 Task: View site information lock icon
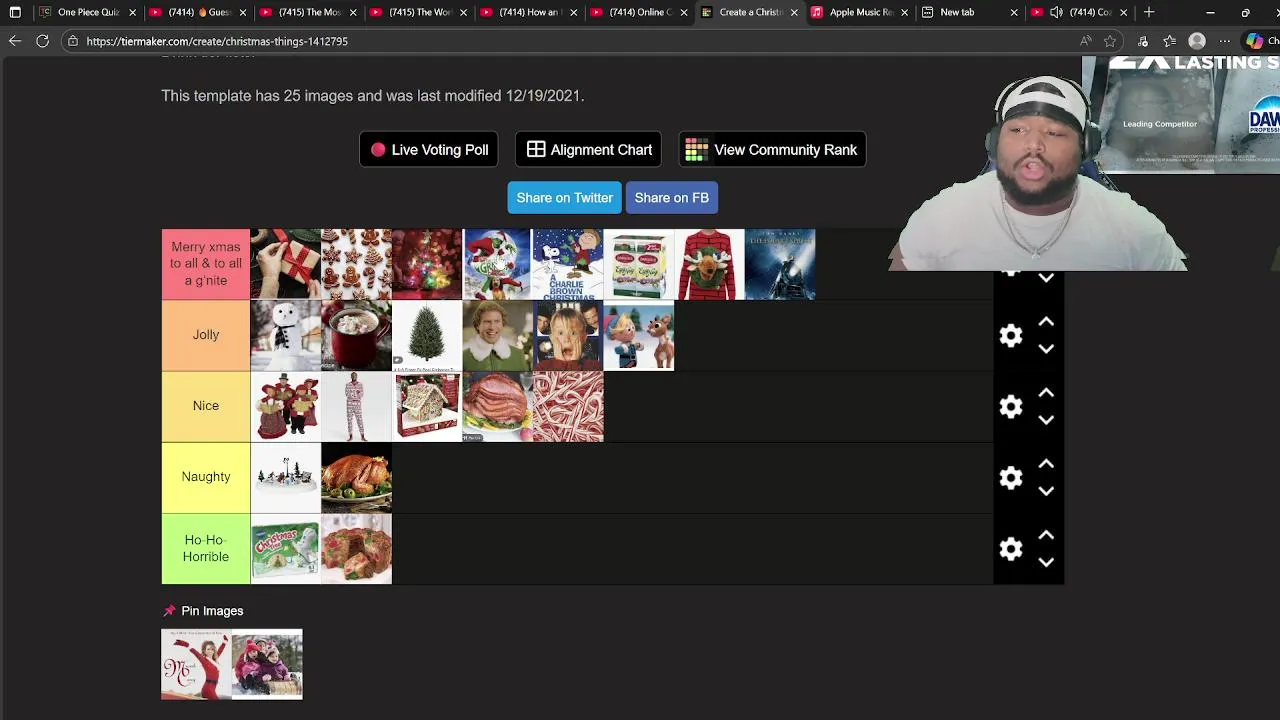click(x=73, y=41)
